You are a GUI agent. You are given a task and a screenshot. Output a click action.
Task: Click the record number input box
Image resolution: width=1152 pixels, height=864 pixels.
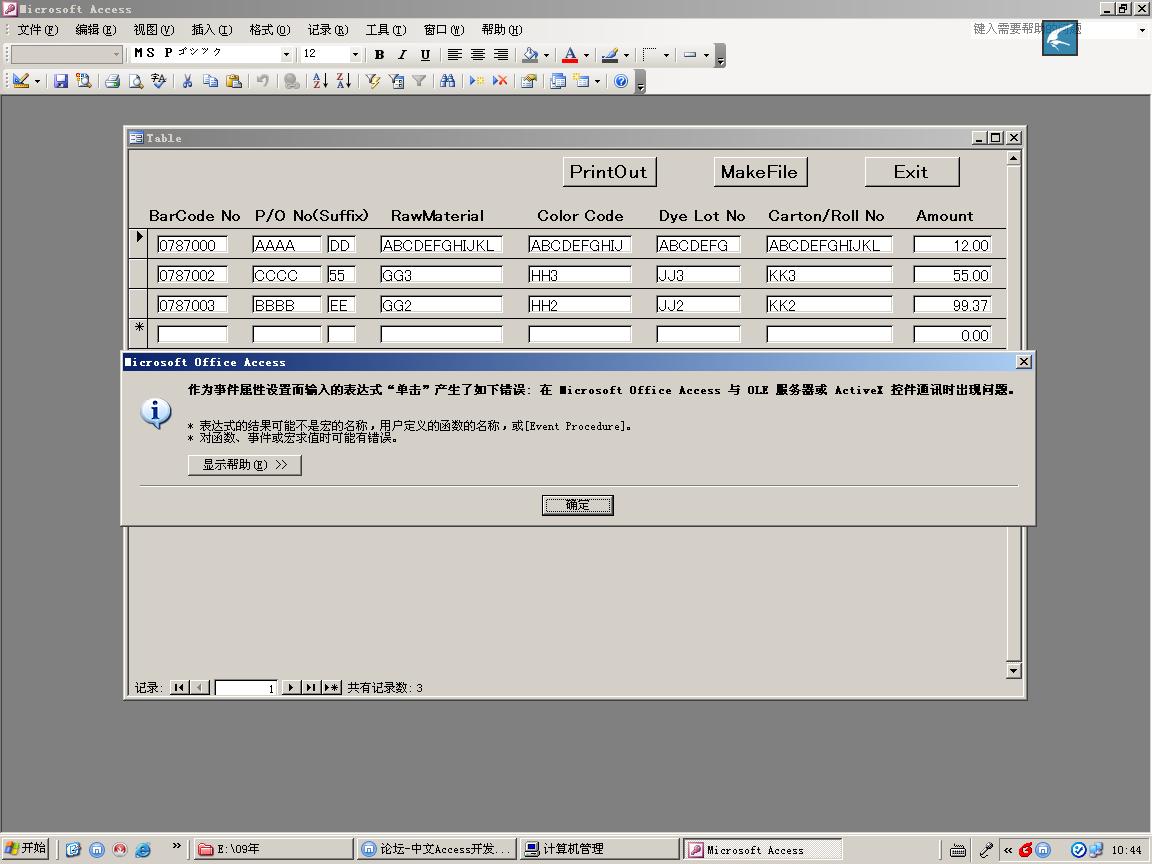point(245,688)
